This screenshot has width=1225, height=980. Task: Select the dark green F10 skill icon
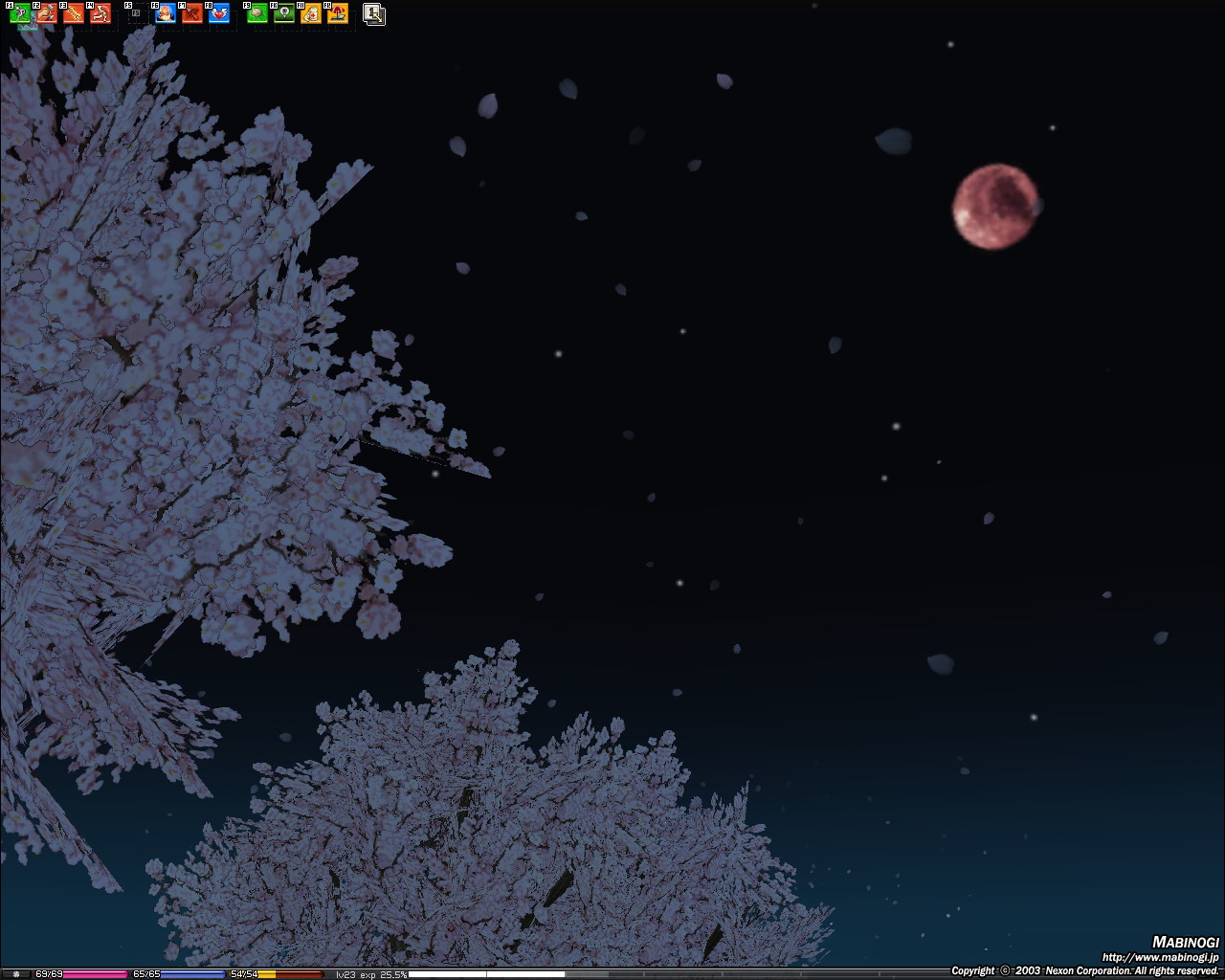click(283, 13)
